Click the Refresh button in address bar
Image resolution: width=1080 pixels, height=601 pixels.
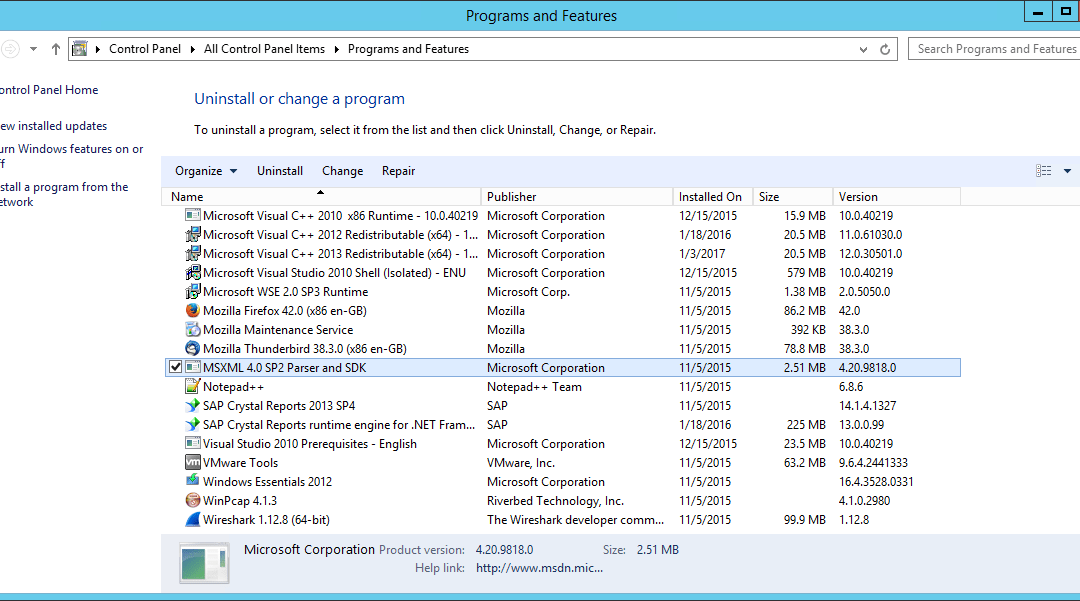point(885,50)
